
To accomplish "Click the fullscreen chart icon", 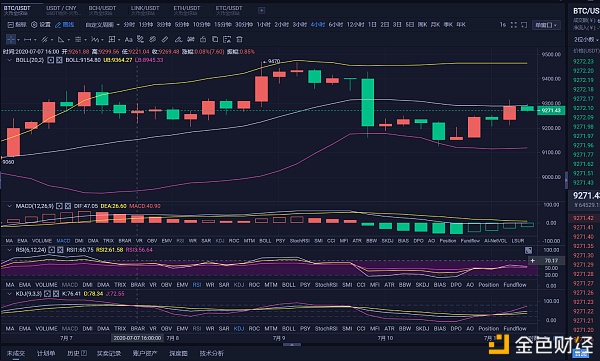I will (x=514, y=25).
